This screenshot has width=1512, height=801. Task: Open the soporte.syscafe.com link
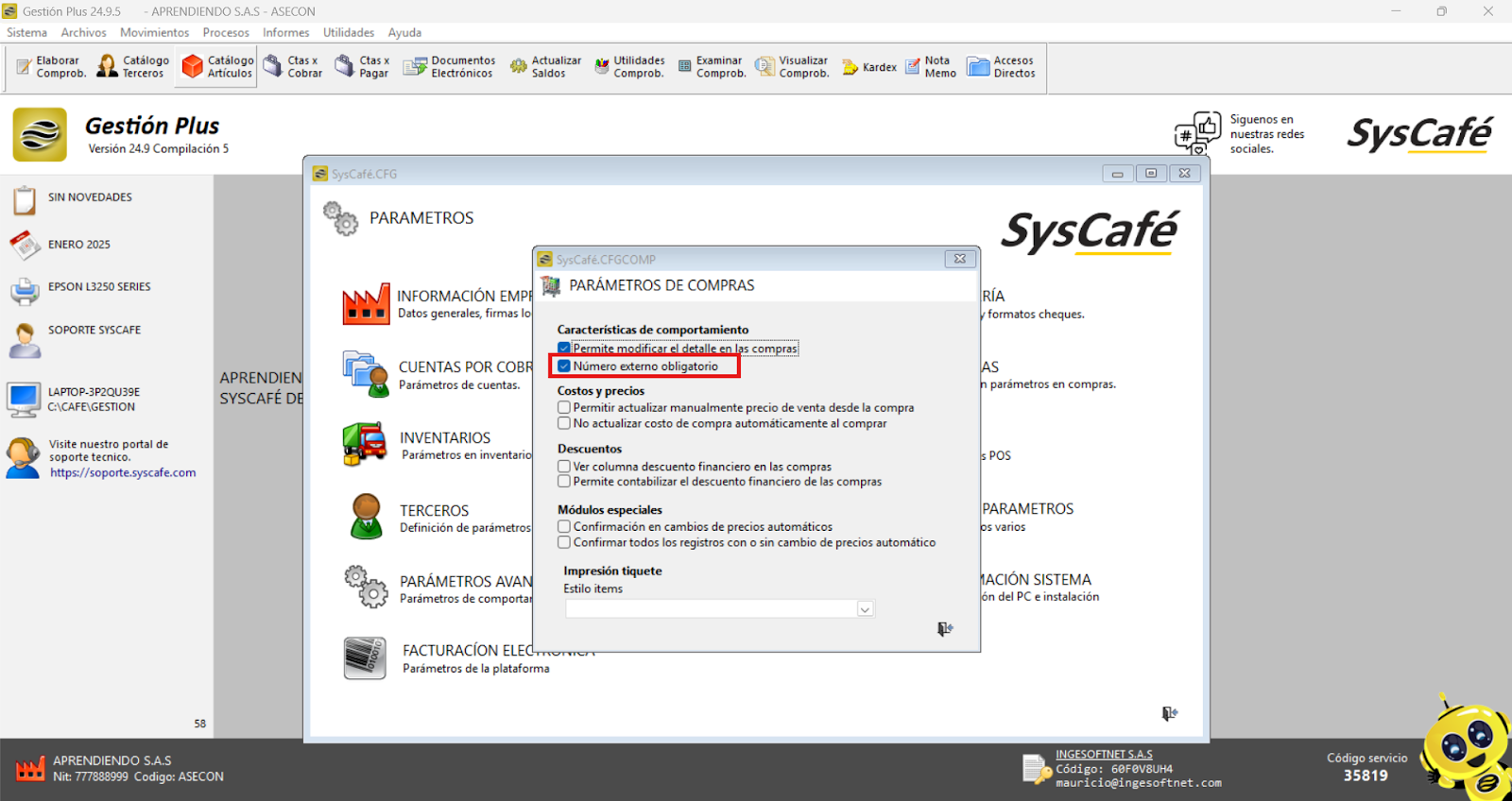(x=123, y=473)
